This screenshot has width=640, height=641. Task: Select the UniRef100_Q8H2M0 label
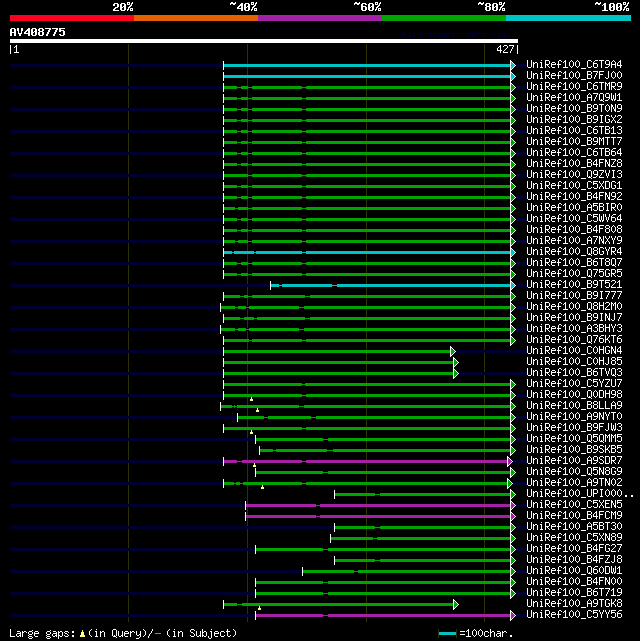574,307
